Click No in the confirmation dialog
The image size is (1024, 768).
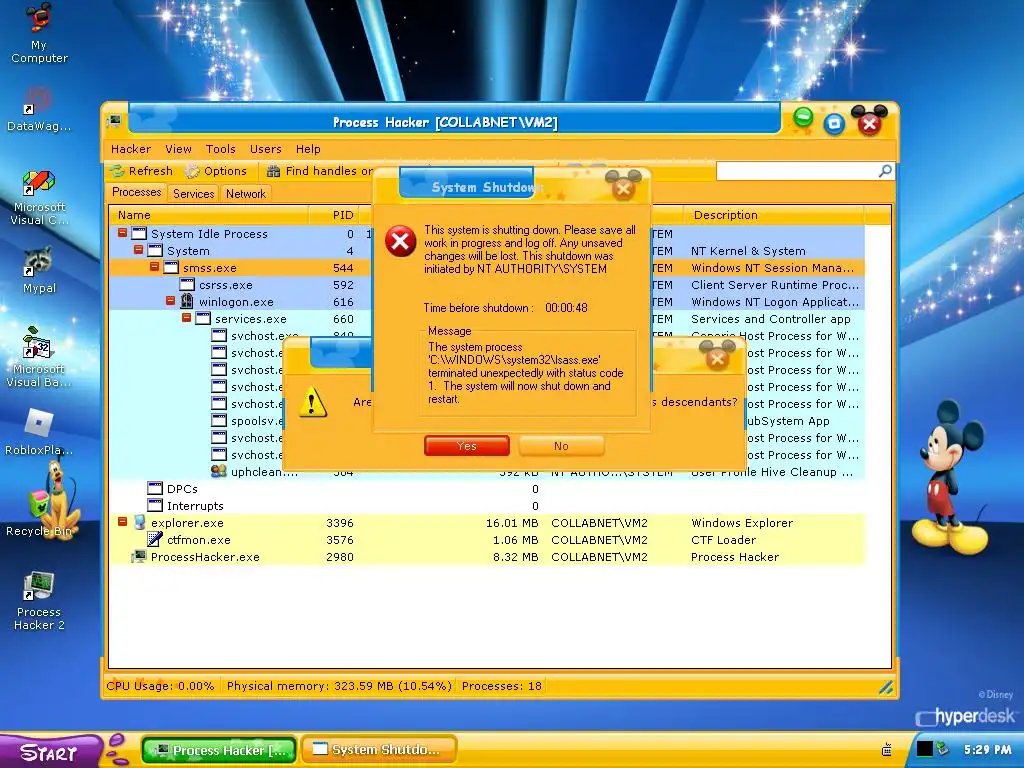[561, 446]
